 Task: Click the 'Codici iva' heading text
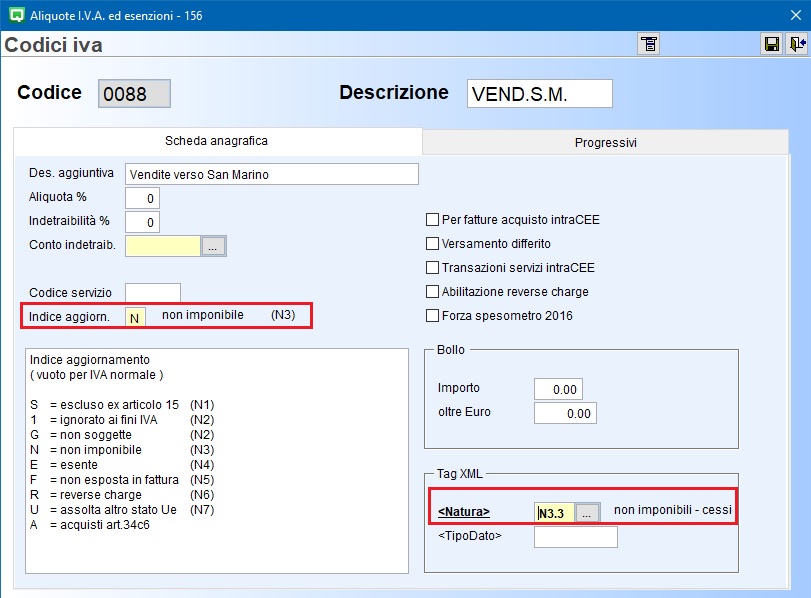pos(53,45)
